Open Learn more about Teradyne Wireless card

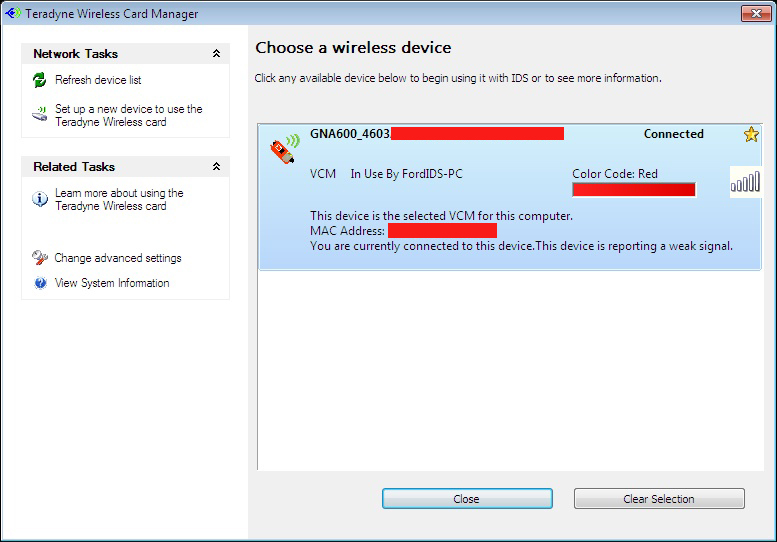(x=119, y=199)
